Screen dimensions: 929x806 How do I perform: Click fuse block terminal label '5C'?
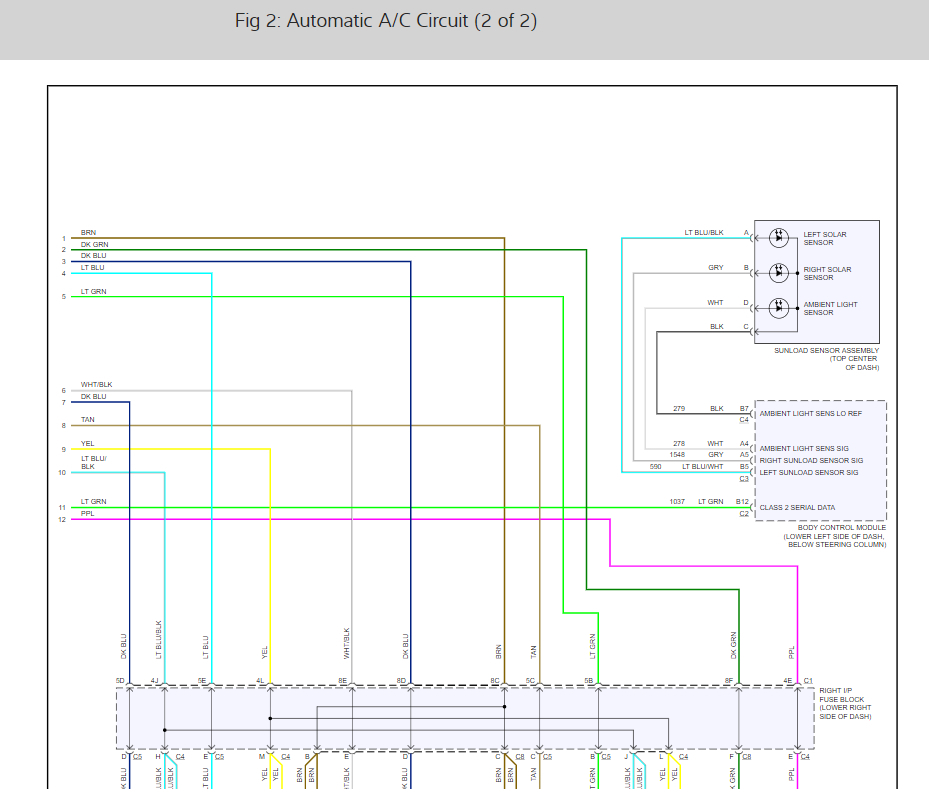[530, 681]
